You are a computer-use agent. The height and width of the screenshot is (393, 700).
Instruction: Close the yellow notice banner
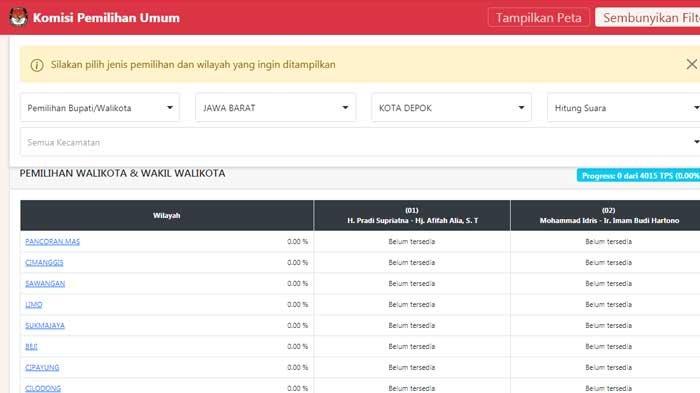pos(692,64)
